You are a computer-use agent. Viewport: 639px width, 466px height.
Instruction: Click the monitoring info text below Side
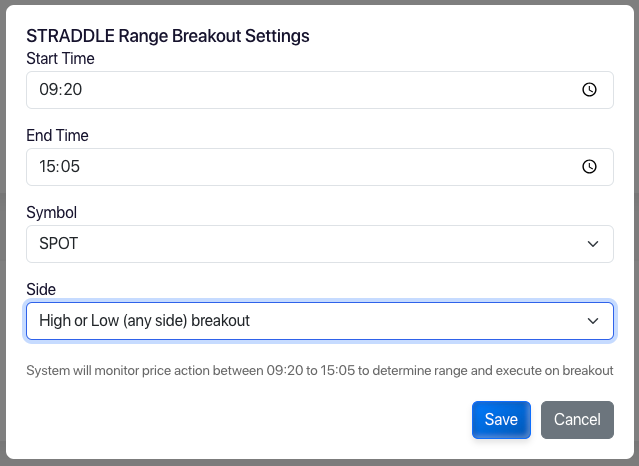pyautogui.click(x=320, y=371)
